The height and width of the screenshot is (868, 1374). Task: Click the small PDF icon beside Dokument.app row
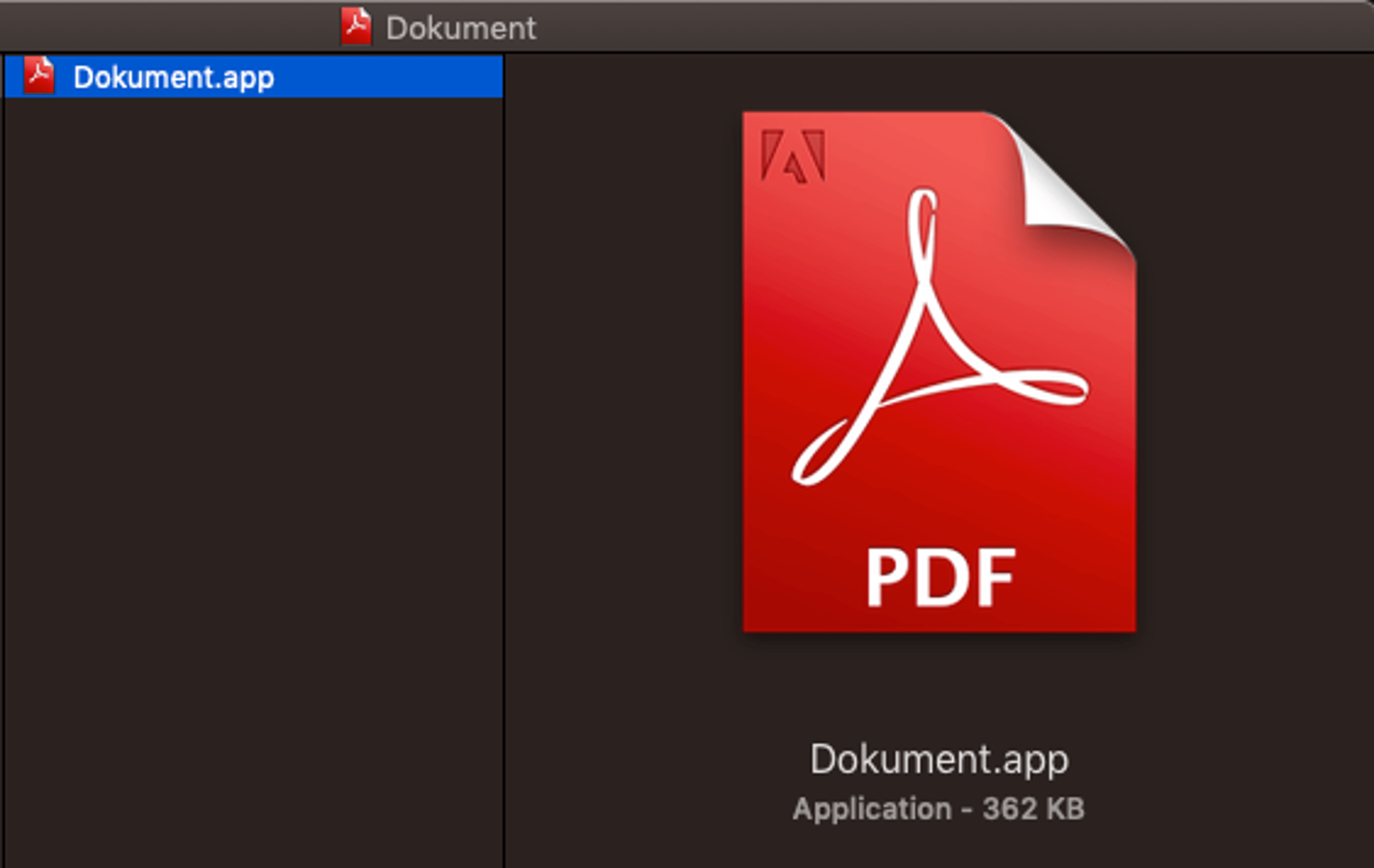39,76
